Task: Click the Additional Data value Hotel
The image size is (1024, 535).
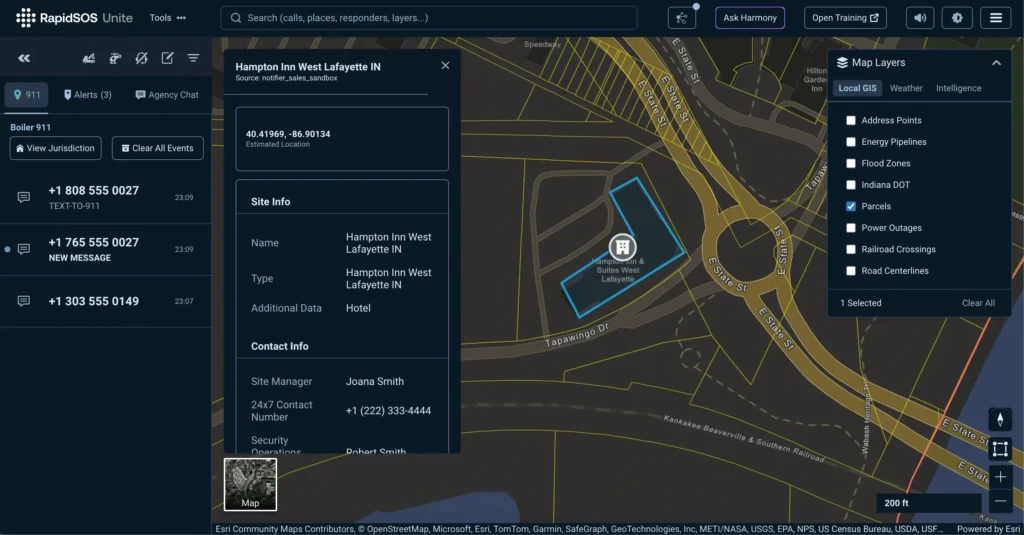Action: click(x=358, y=308)
